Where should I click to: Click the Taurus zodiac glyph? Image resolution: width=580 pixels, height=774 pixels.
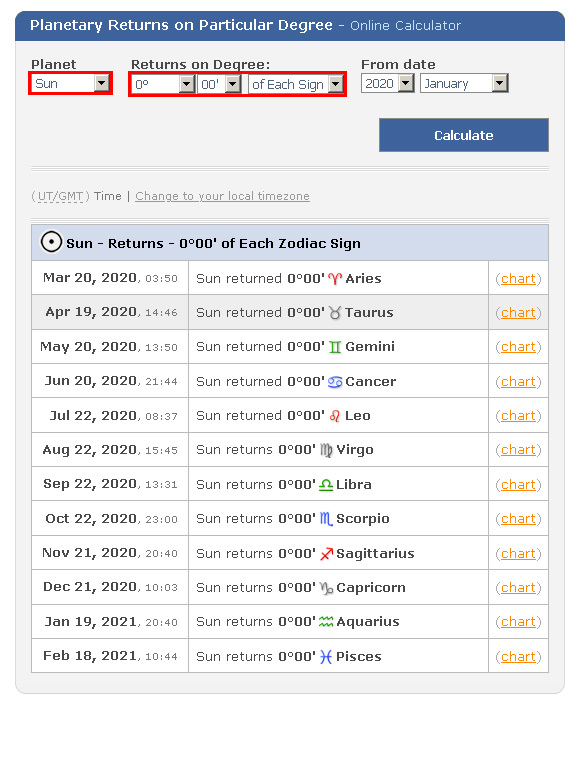click(x=335, y=313)
